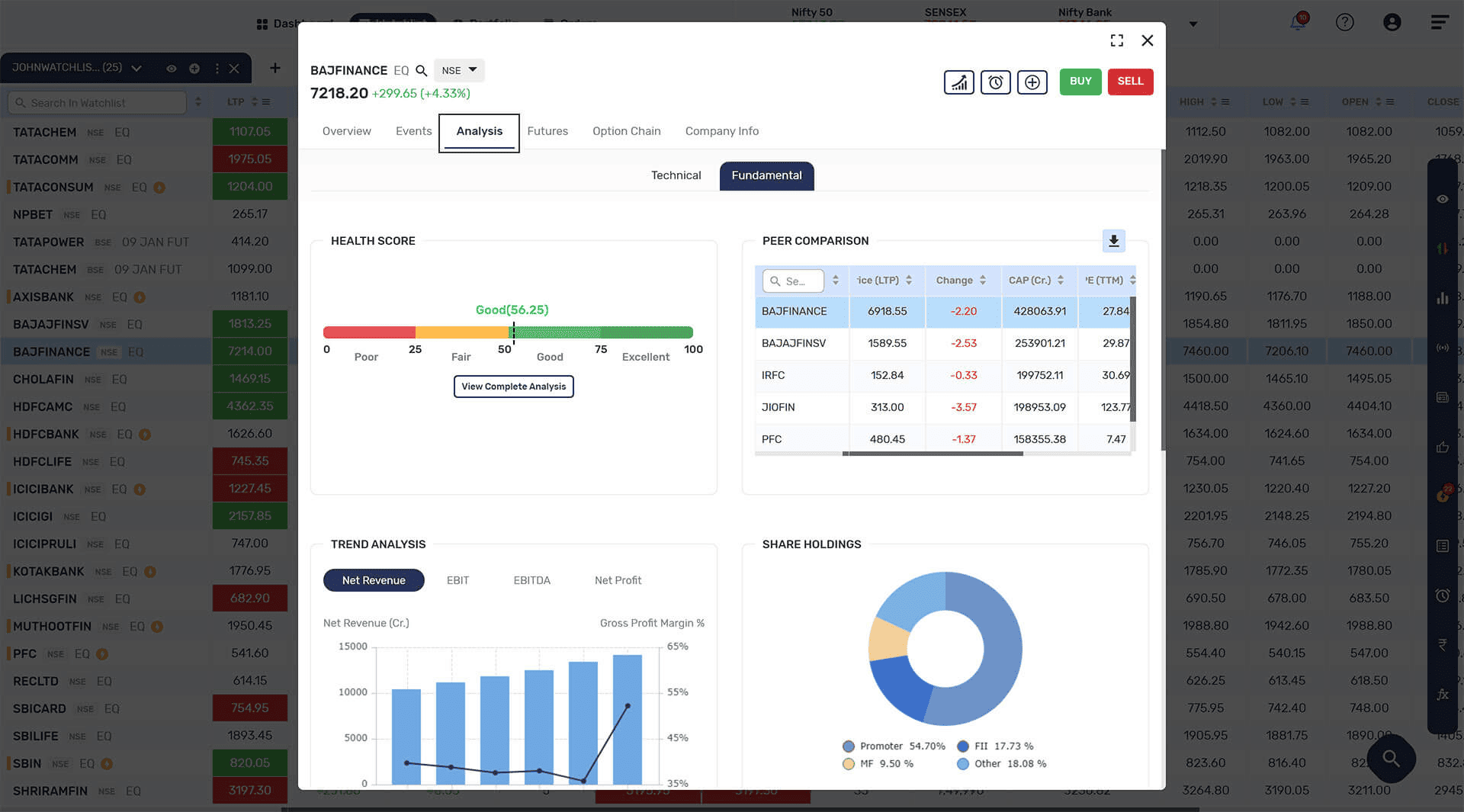
Task: Open the thumbs-up icon in right sidebar
Action: coord(1442,448)
